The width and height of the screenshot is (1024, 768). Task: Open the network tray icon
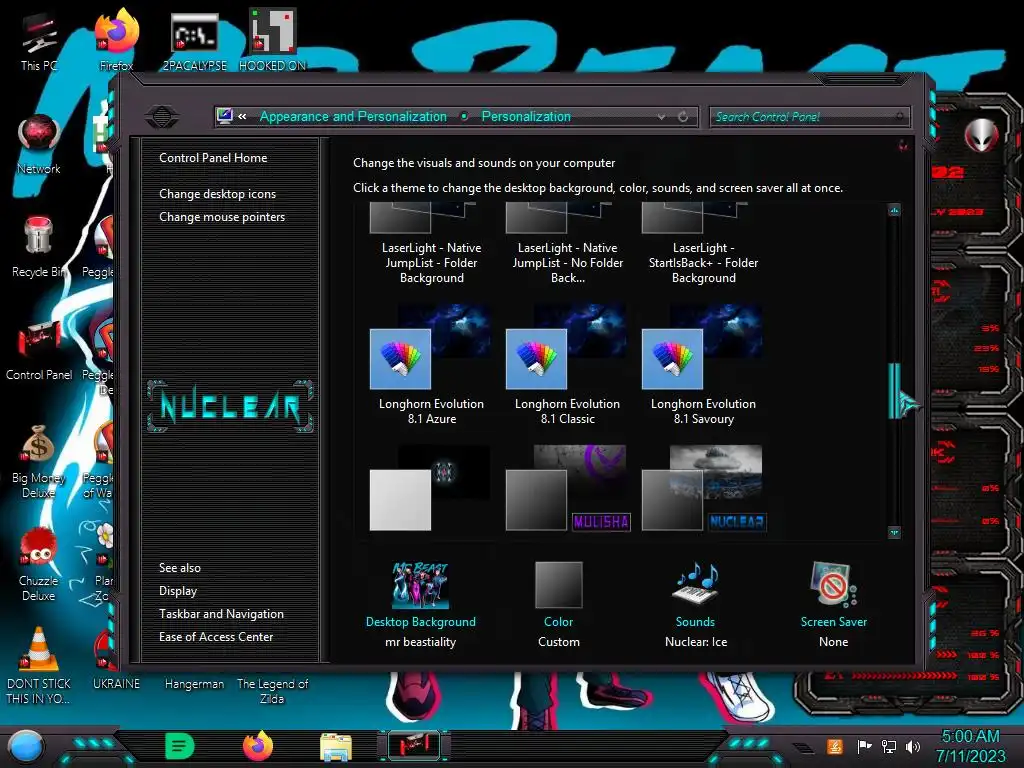click(x=889, y=746)
